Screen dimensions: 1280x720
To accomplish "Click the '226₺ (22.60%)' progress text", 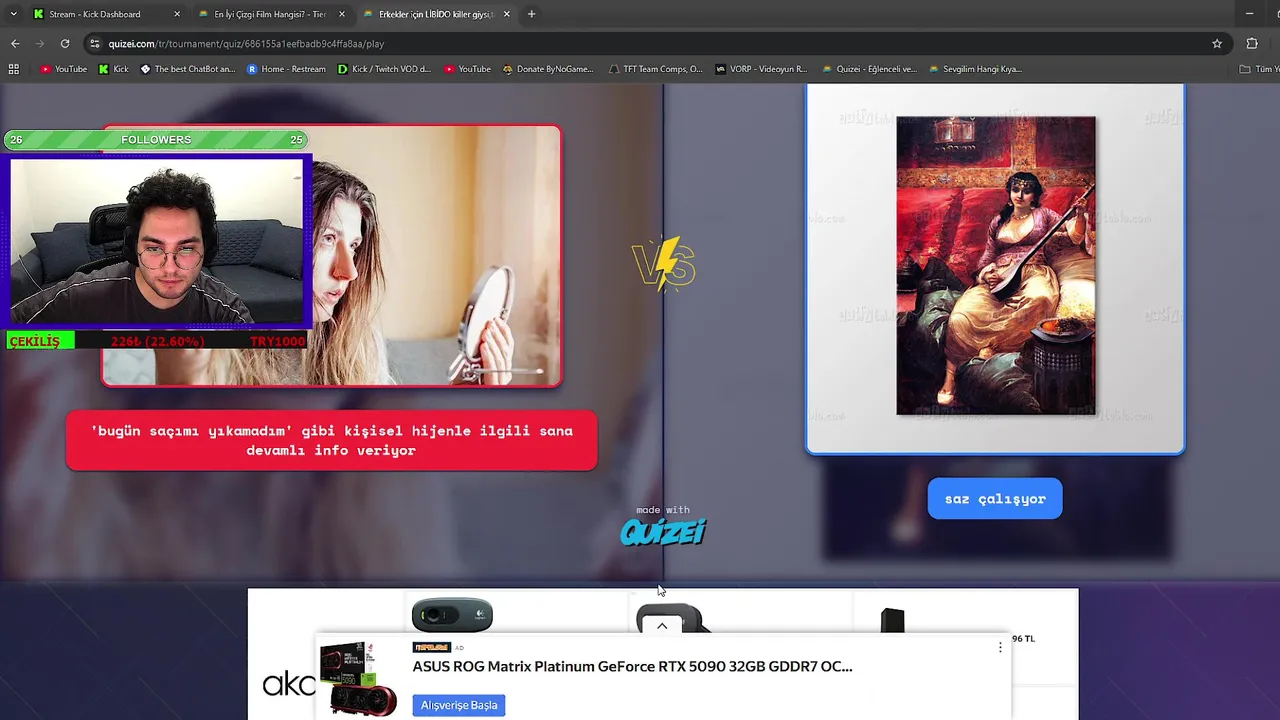I will tap(158, 342).
